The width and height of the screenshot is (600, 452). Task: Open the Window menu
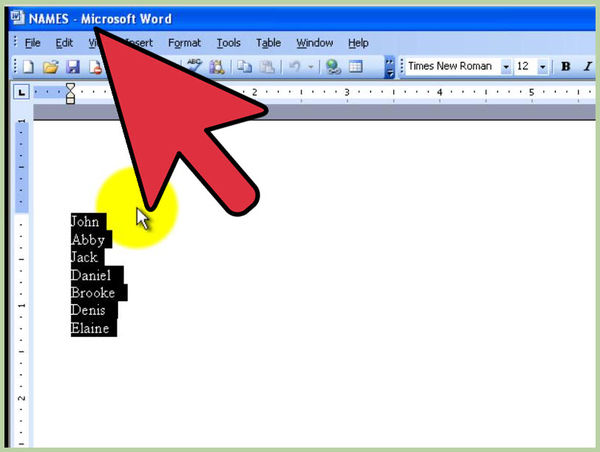click(315, 43)
